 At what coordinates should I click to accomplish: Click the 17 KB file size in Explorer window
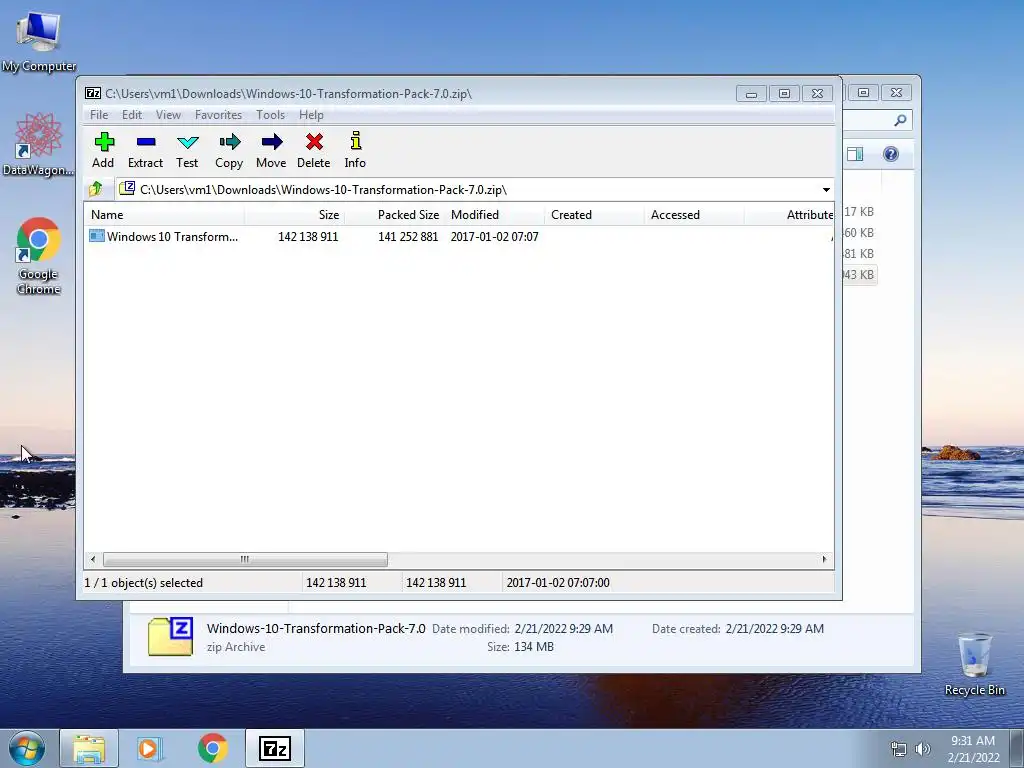click(859, 212)
